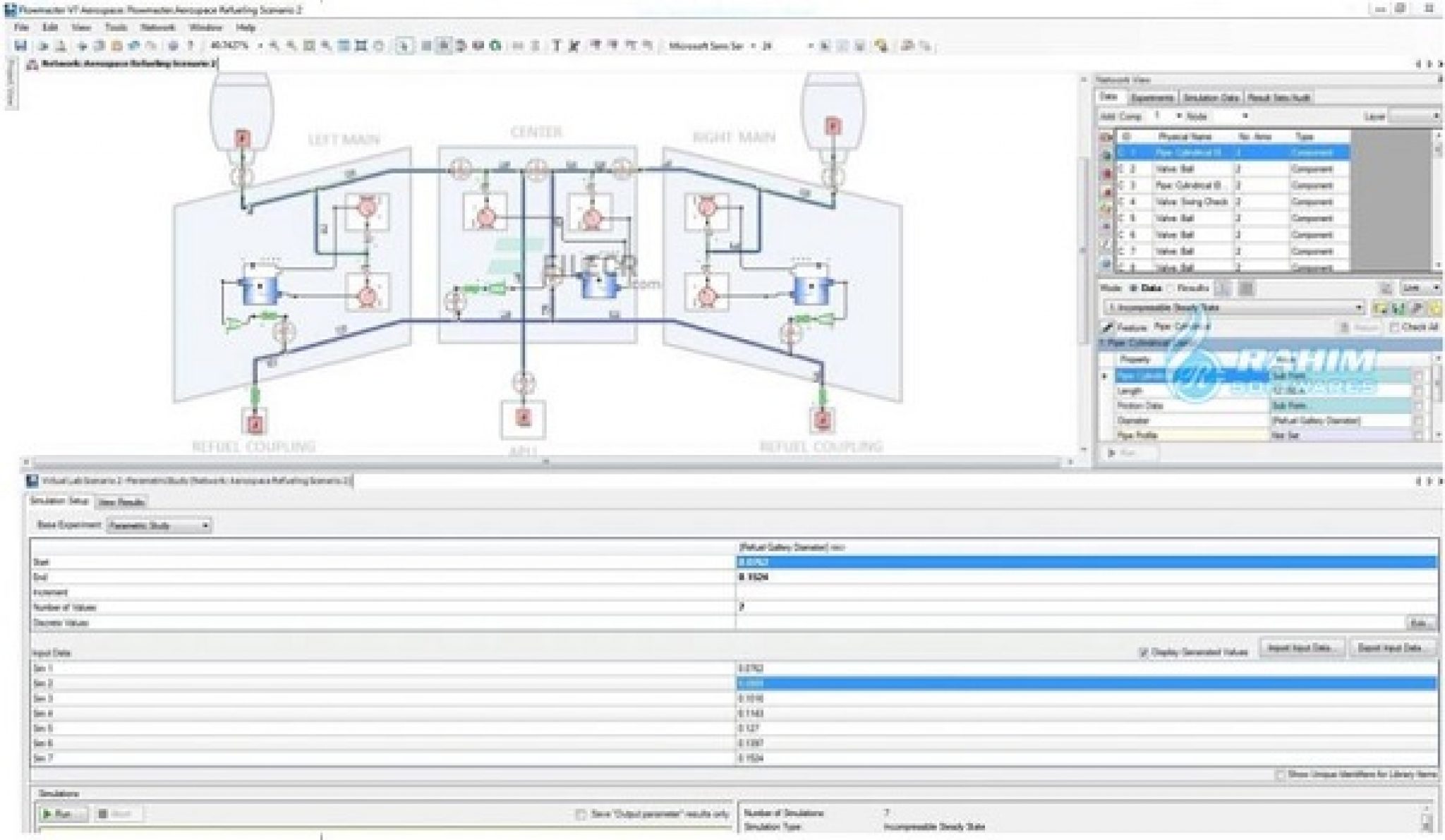Enable the Check All checkbox in Network View
The image size is (1445, 840).
click(1396, 327)
